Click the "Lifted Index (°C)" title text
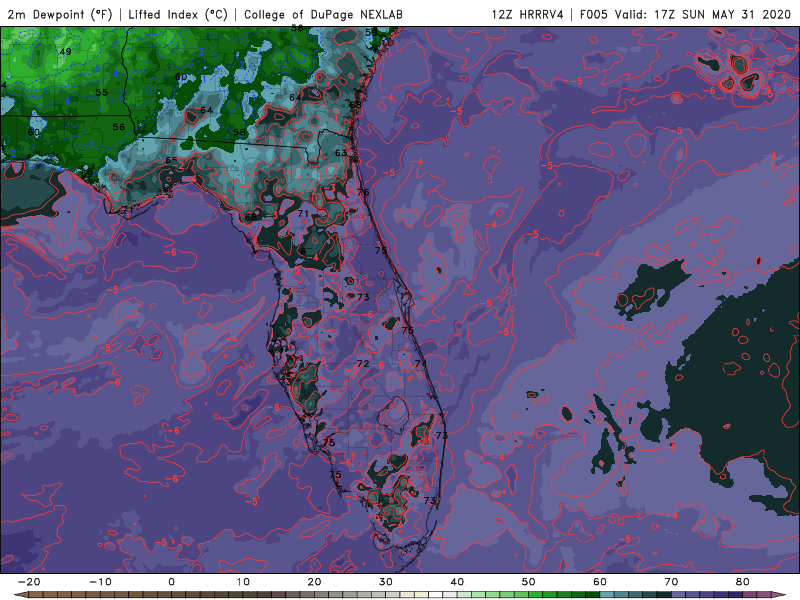Viewport: 800px width, 600px height. click(x=178, y=14)
